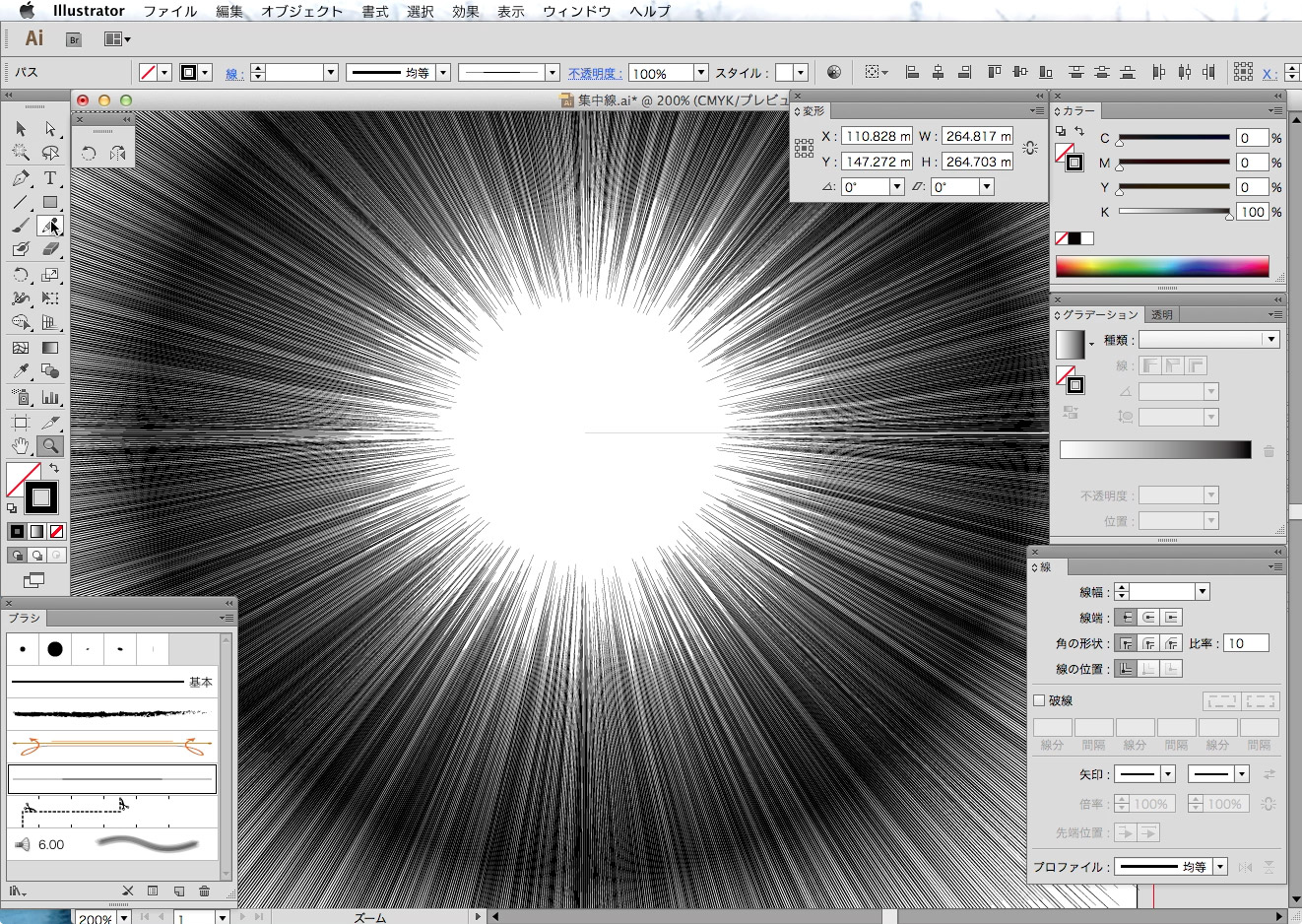
Task: Open the 不透明度 opacity dropdown in the control bar
Action: (701, 73)
